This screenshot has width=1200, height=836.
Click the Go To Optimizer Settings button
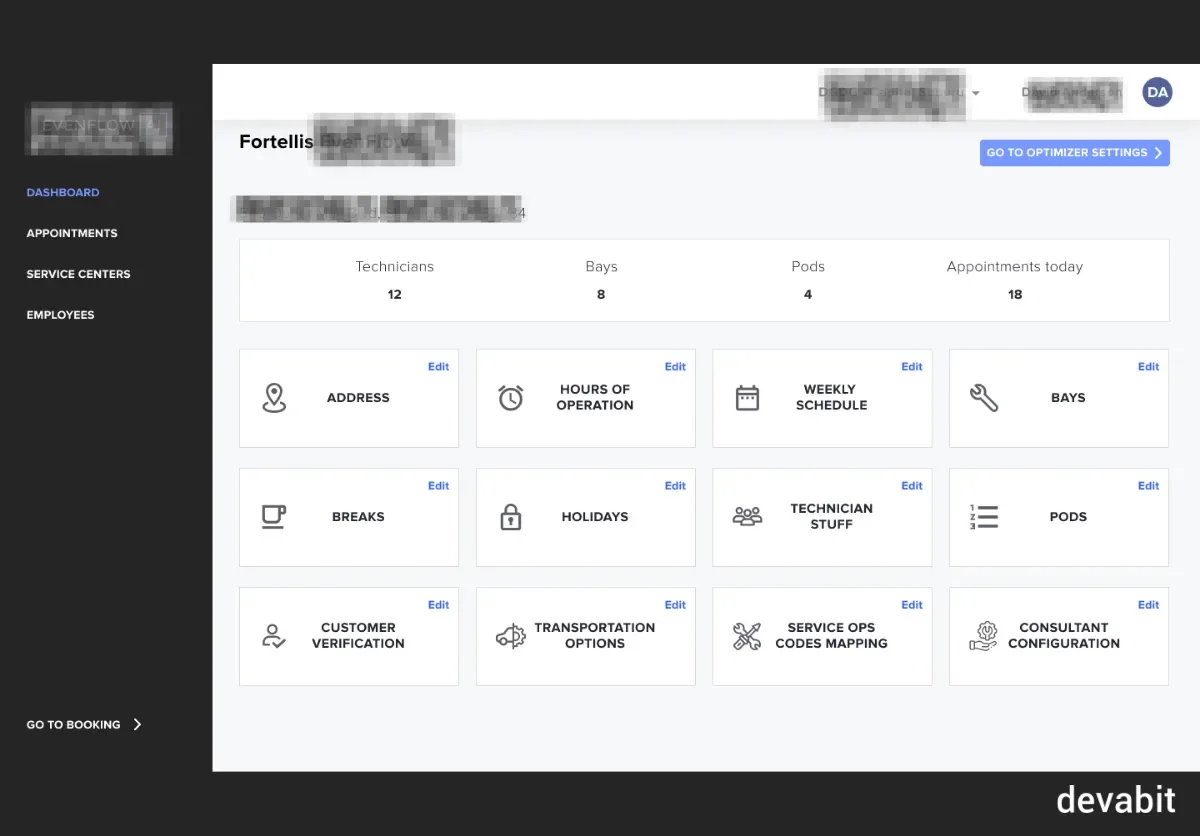pos(1075,153)
